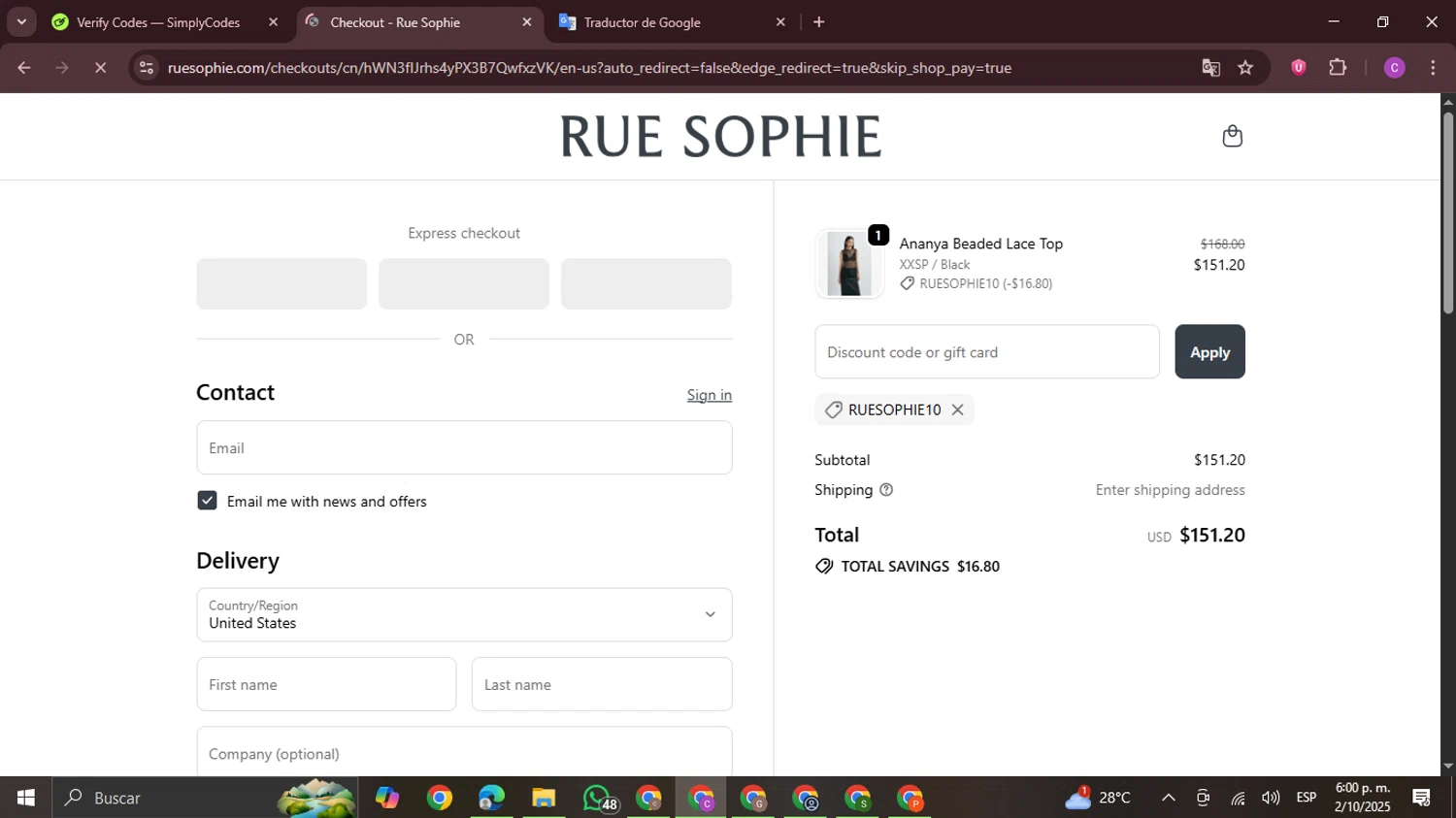Click the Ananya Beaded Lace Top title
The height and width of the screenshot is (818, 1456).
[980, 244]
